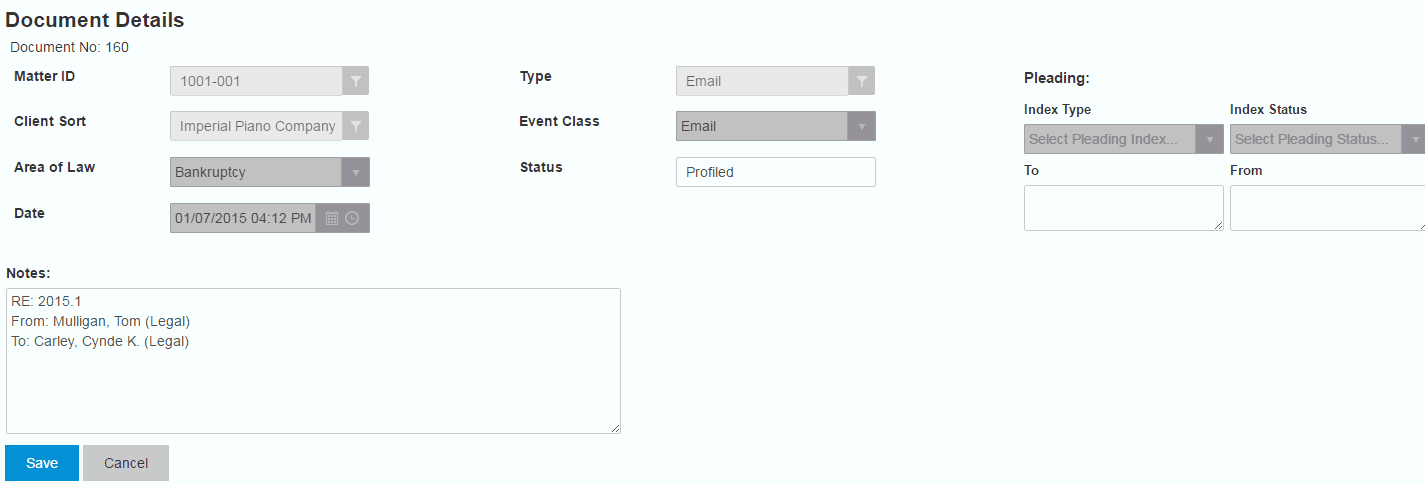Click the Imperial Piano Company client field
1425x484 pixels.
(x=257, y=126)
